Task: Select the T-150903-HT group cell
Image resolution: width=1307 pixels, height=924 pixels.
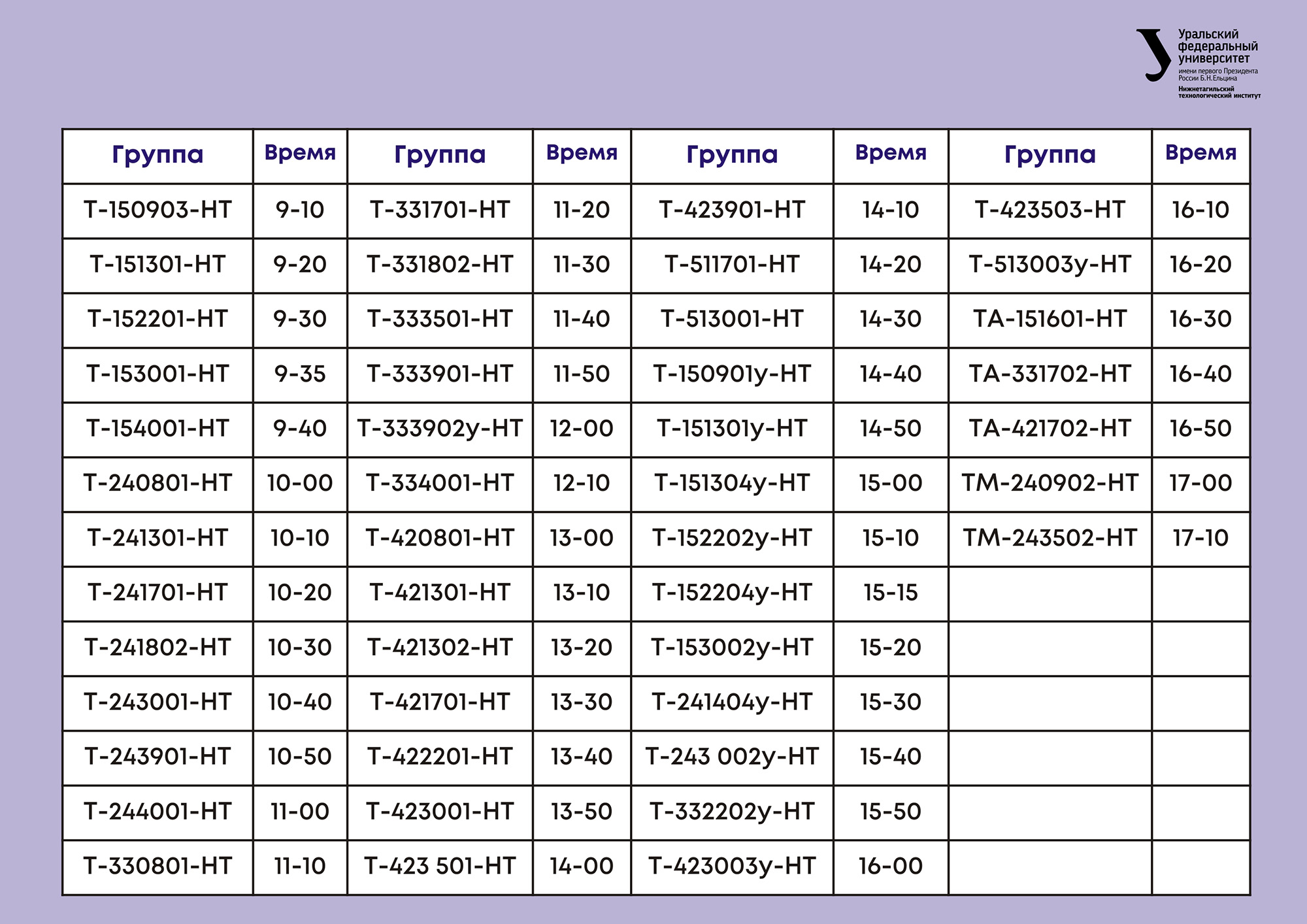Action: coord(157,210)
